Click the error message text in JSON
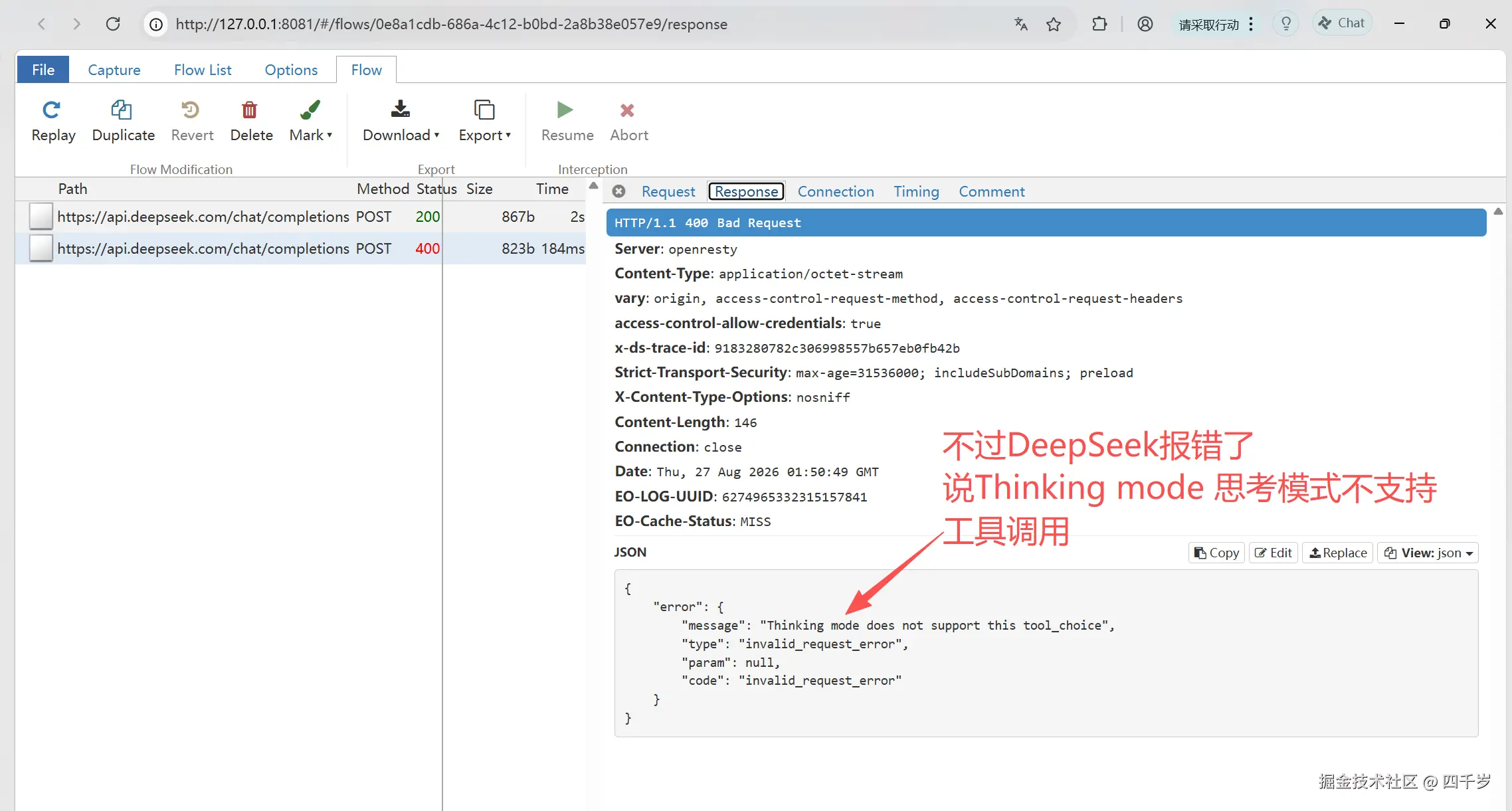The height and width of the screenshot is (811, 1512). pyautogui.click(x=935, y=625)
